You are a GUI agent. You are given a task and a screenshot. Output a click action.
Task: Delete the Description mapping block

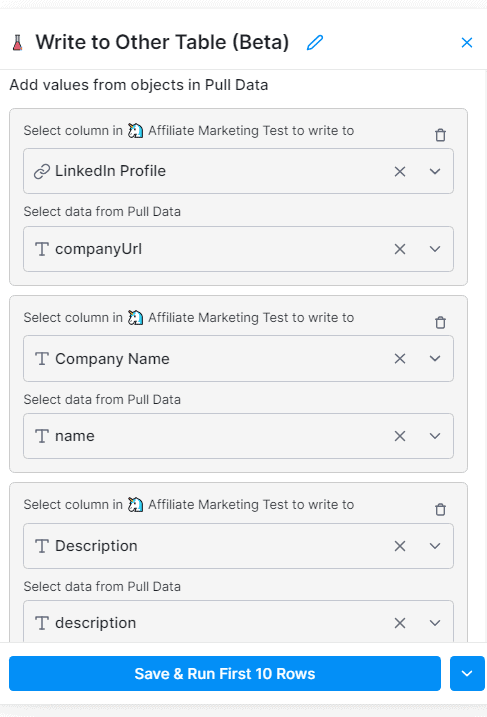pos(440,509)
